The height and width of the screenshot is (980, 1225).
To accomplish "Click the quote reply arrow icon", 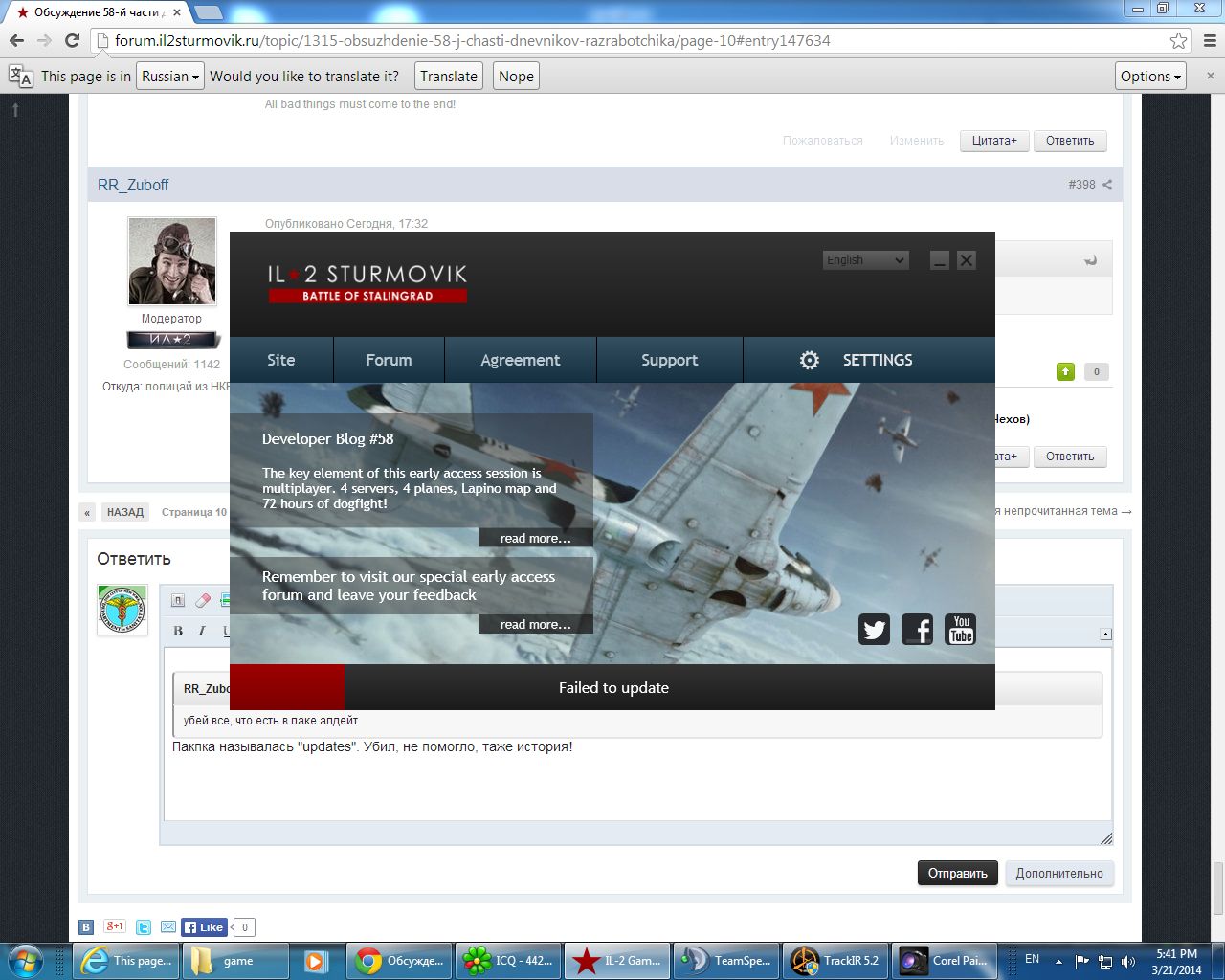I will [1090, 260].
